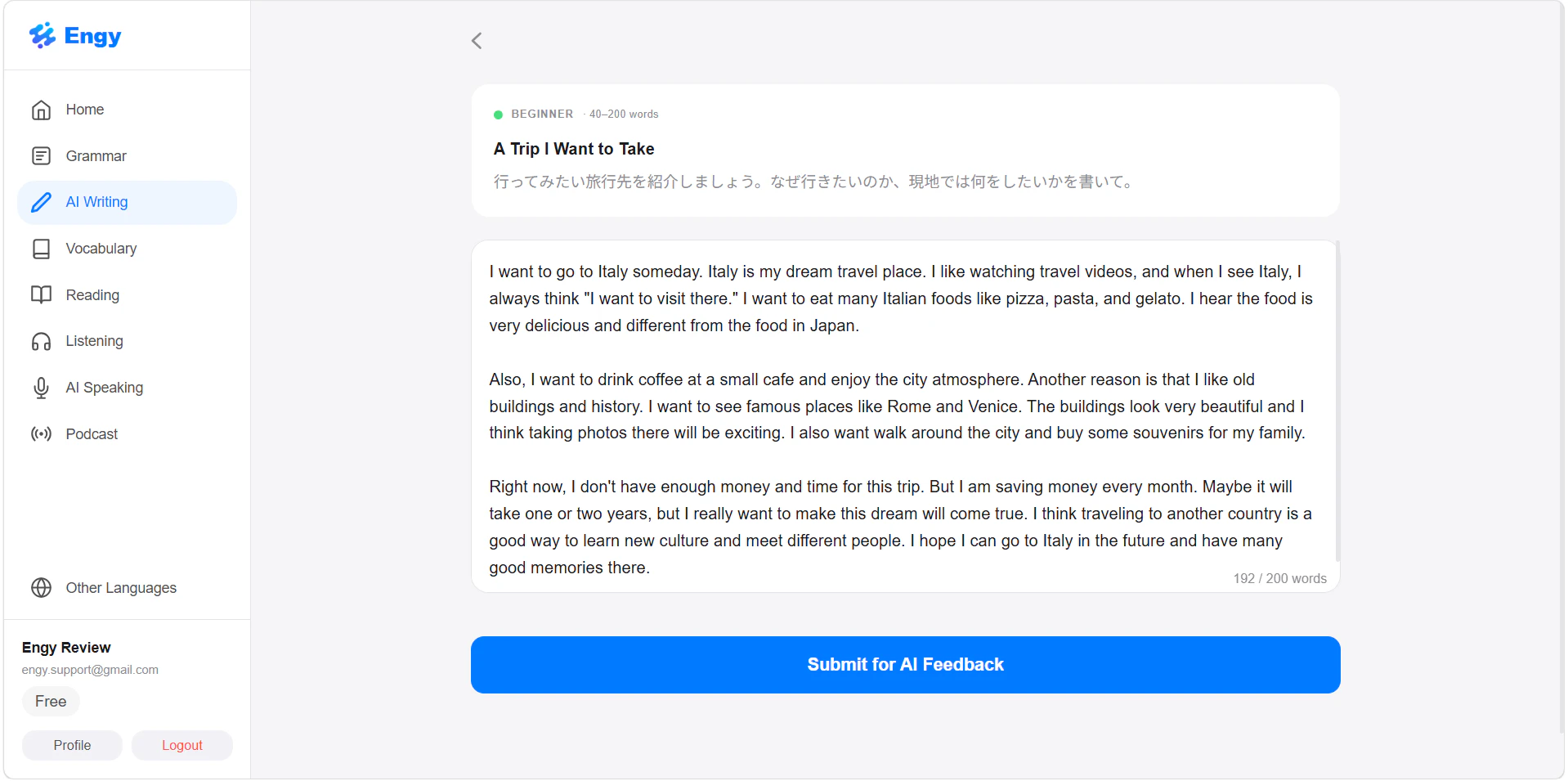Click the red Logout button
Image resolution: width=1568 pixels, height=781 pixels.
pyautogui.click(x=181, y=746)
